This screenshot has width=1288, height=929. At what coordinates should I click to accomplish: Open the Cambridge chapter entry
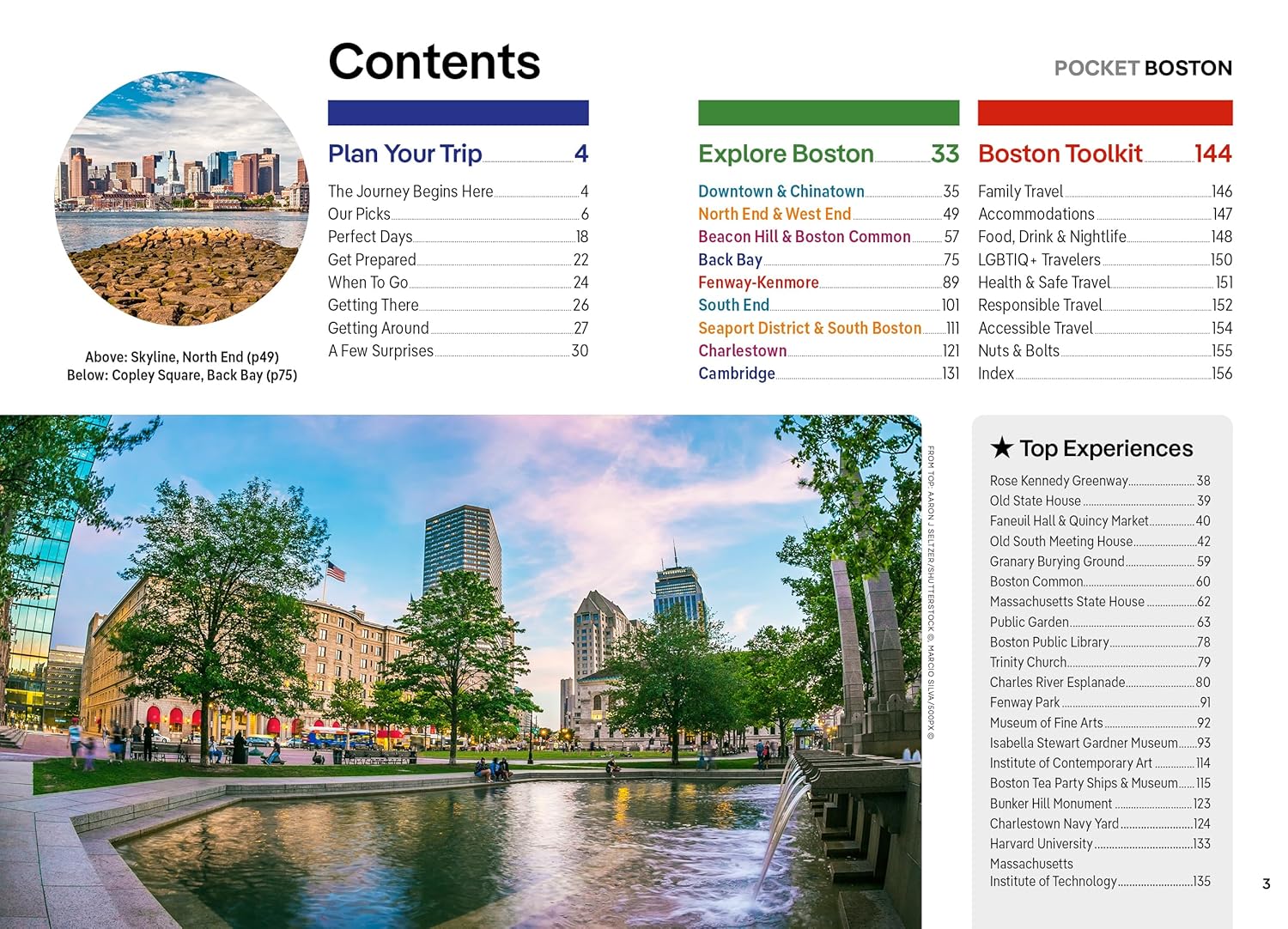[x=736, y=373]
